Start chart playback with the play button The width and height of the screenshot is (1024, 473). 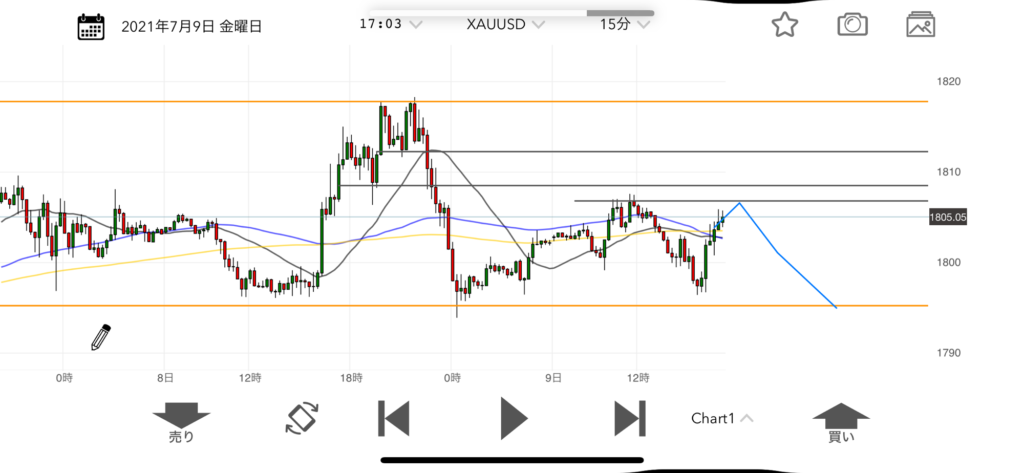click(x=513, y=417)
